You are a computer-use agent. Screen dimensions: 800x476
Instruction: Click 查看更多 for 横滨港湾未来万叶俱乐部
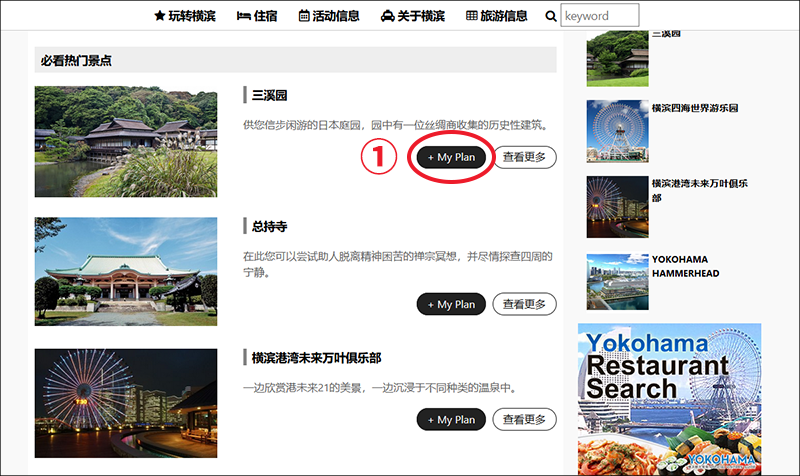tap(524, 420)
